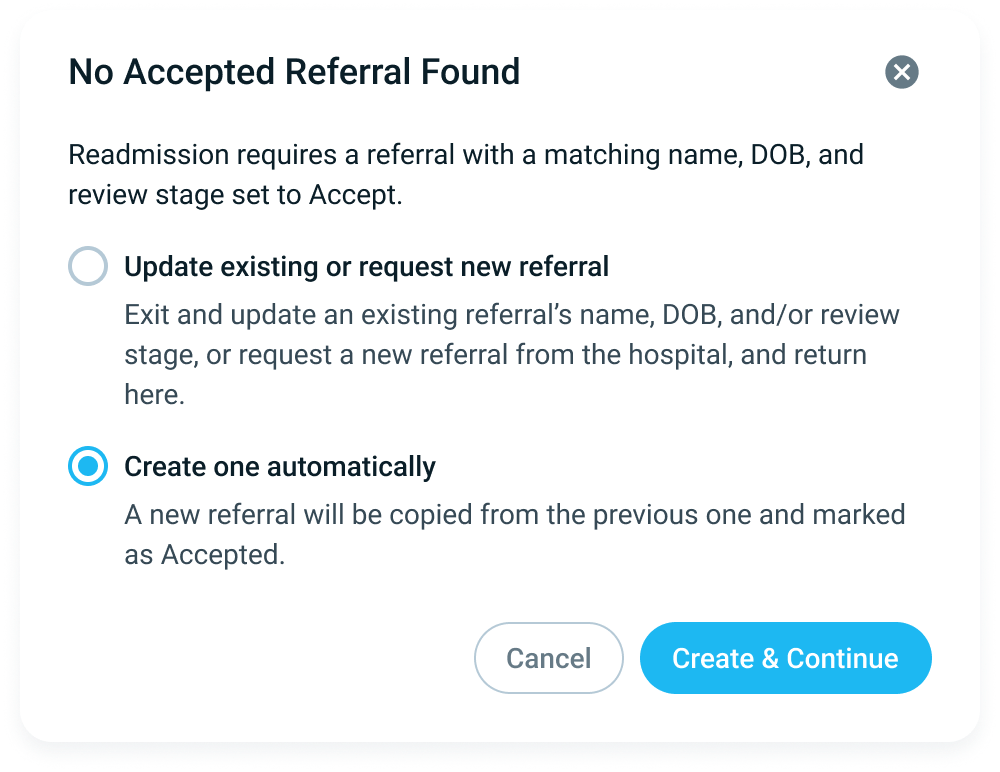1000x772 pixels.
Task: Click the 'Update existing or request new referral' label
Action: pyautogui.click(x=366, y=267)
